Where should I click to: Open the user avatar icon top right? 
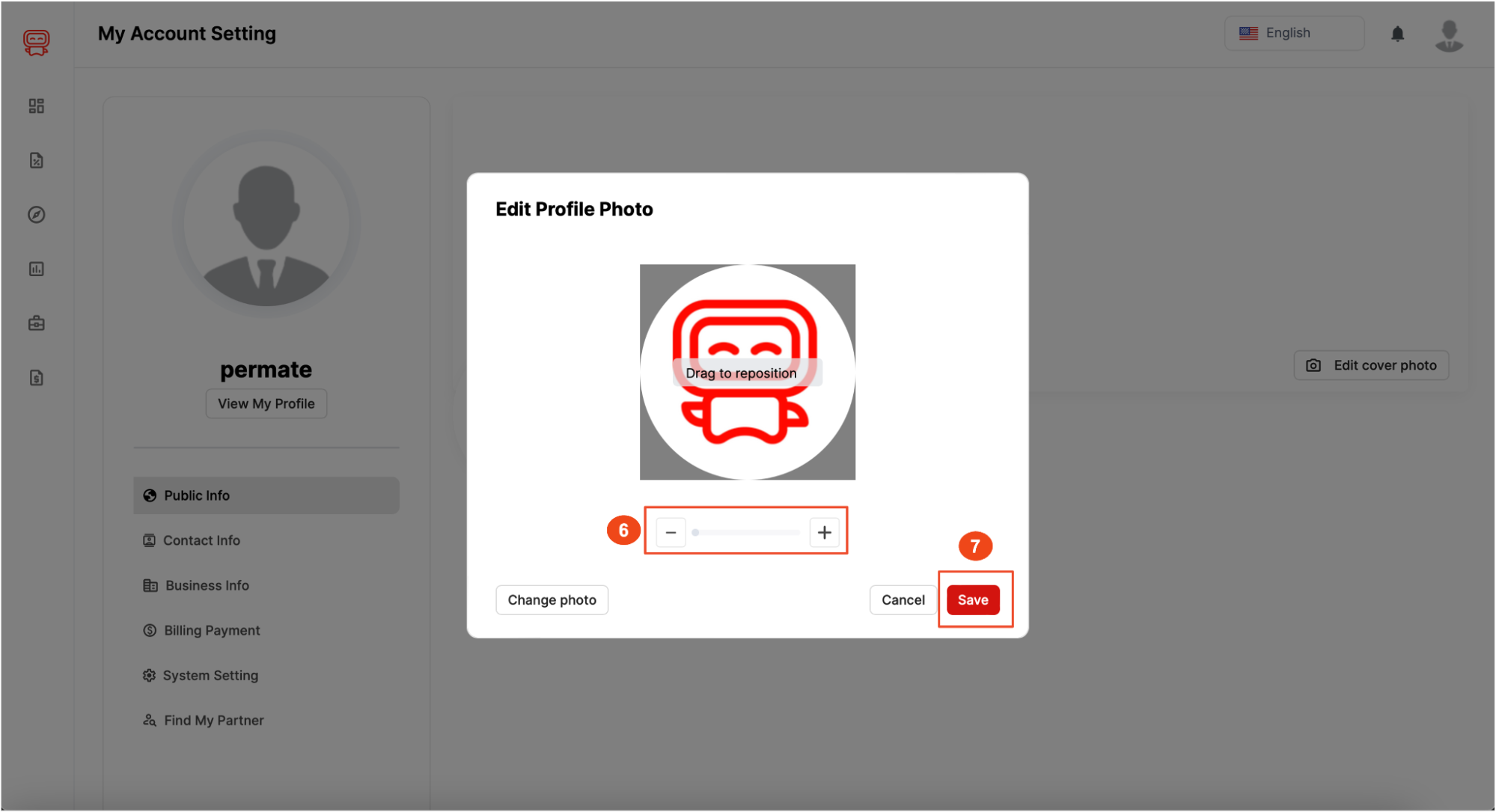click(x=1449, y=35)
